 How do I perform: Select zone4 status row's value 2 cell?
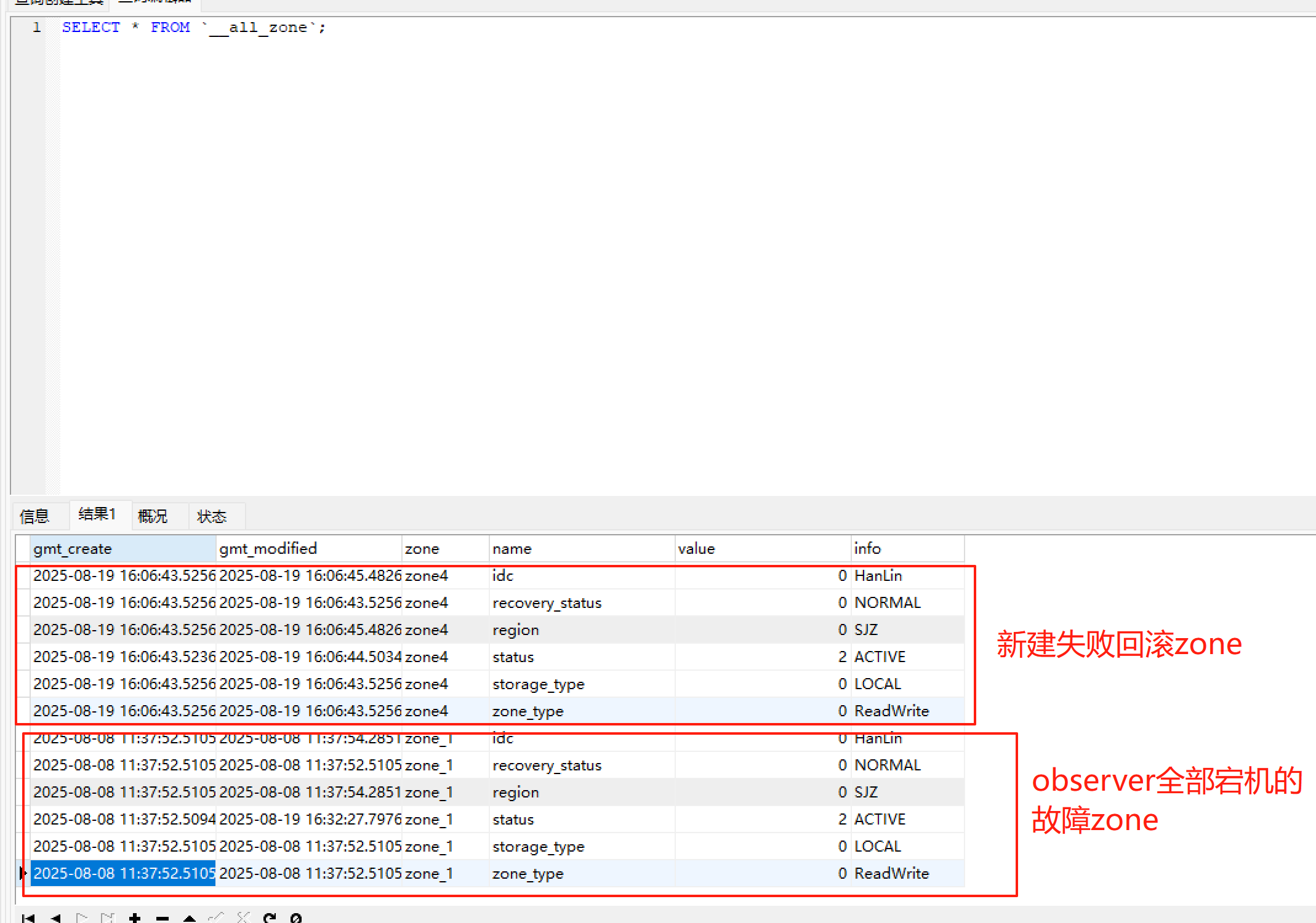[763, 657]
